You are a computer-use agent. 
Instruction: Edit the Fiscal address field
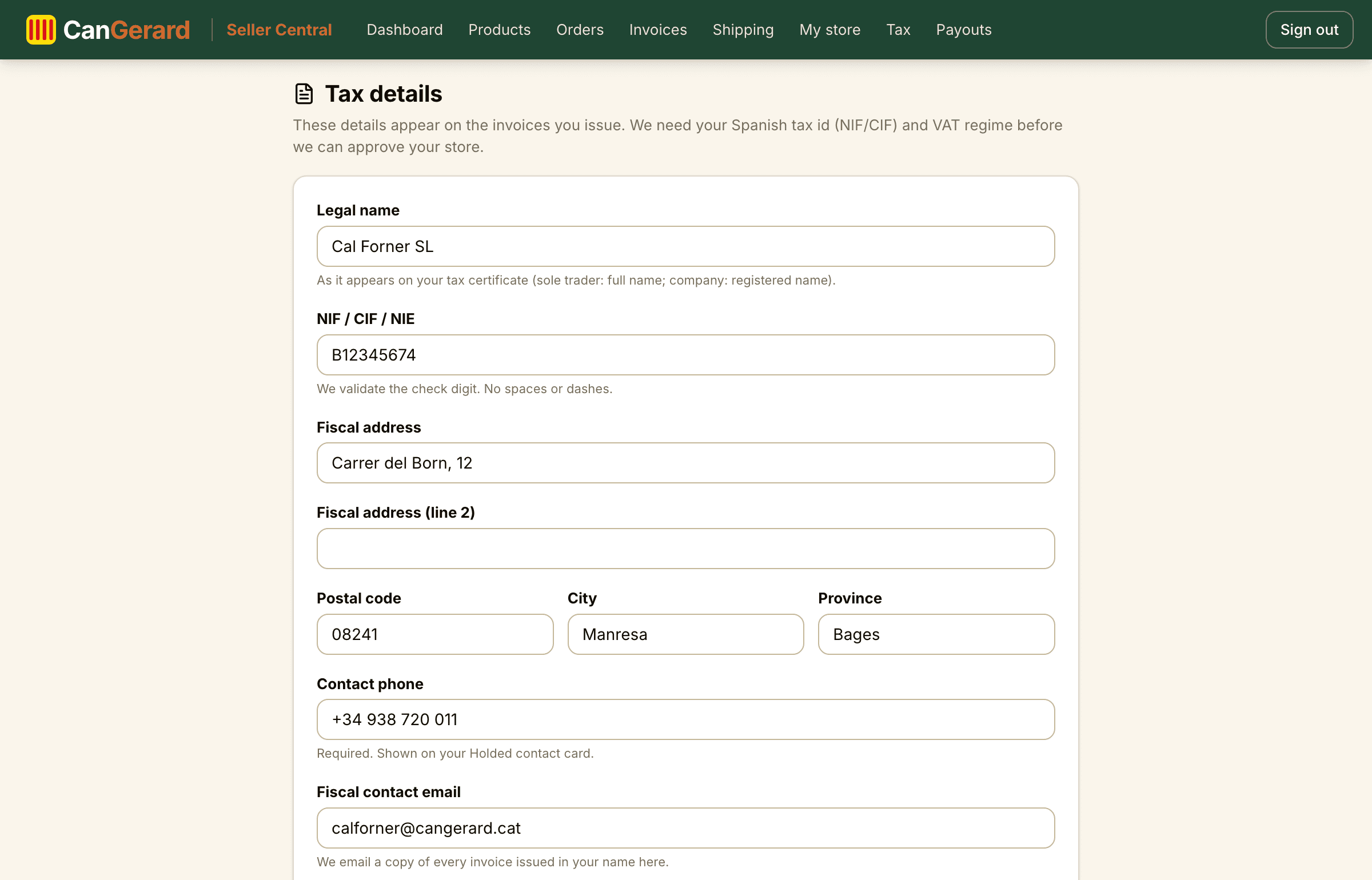click(x=685, y=463)
